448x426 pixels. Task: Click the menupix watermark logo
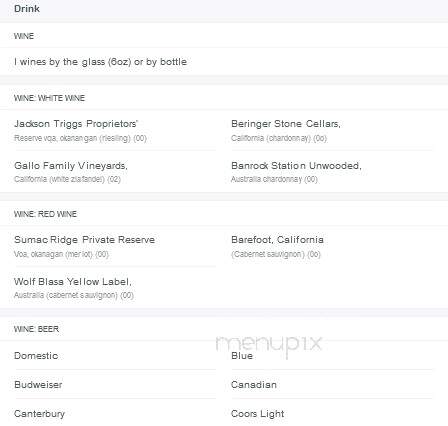click(269, 345)
